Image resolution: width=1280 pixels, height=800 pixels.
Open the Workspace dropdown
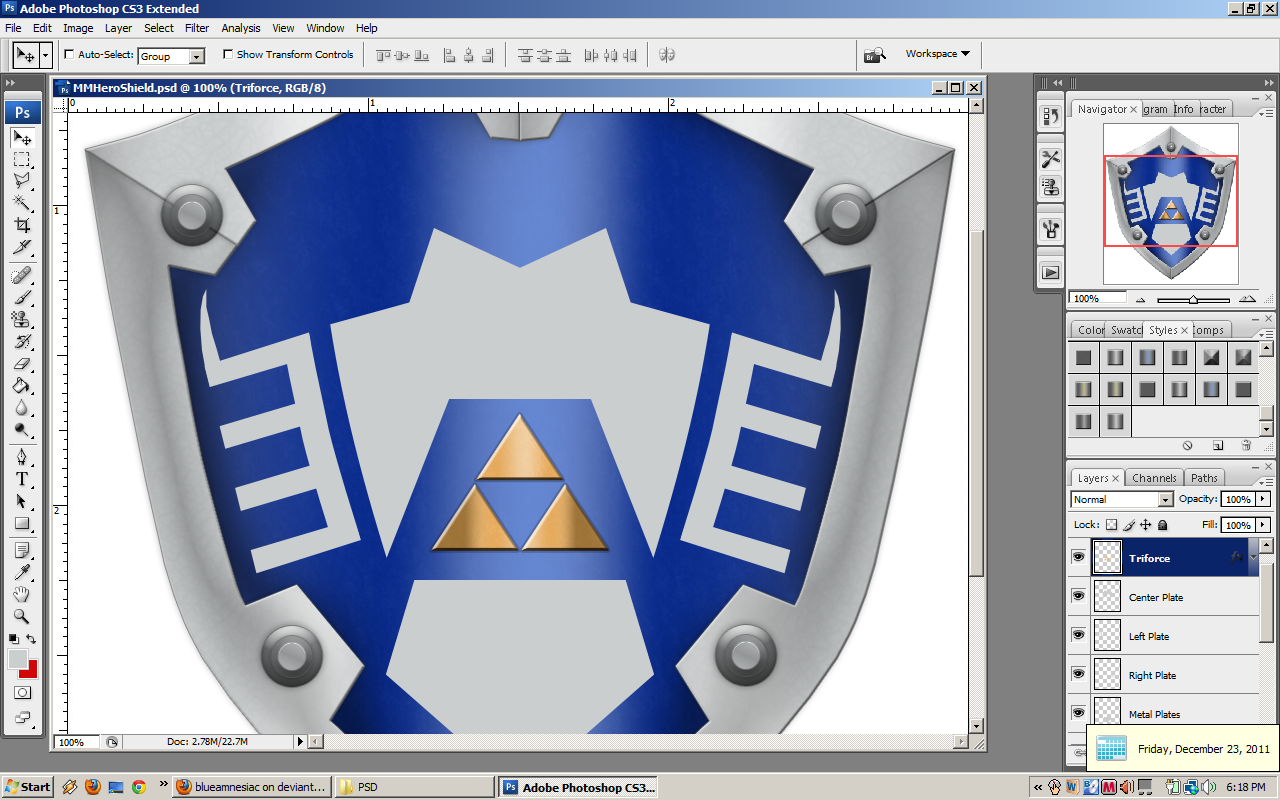click(x=937, y=54)
